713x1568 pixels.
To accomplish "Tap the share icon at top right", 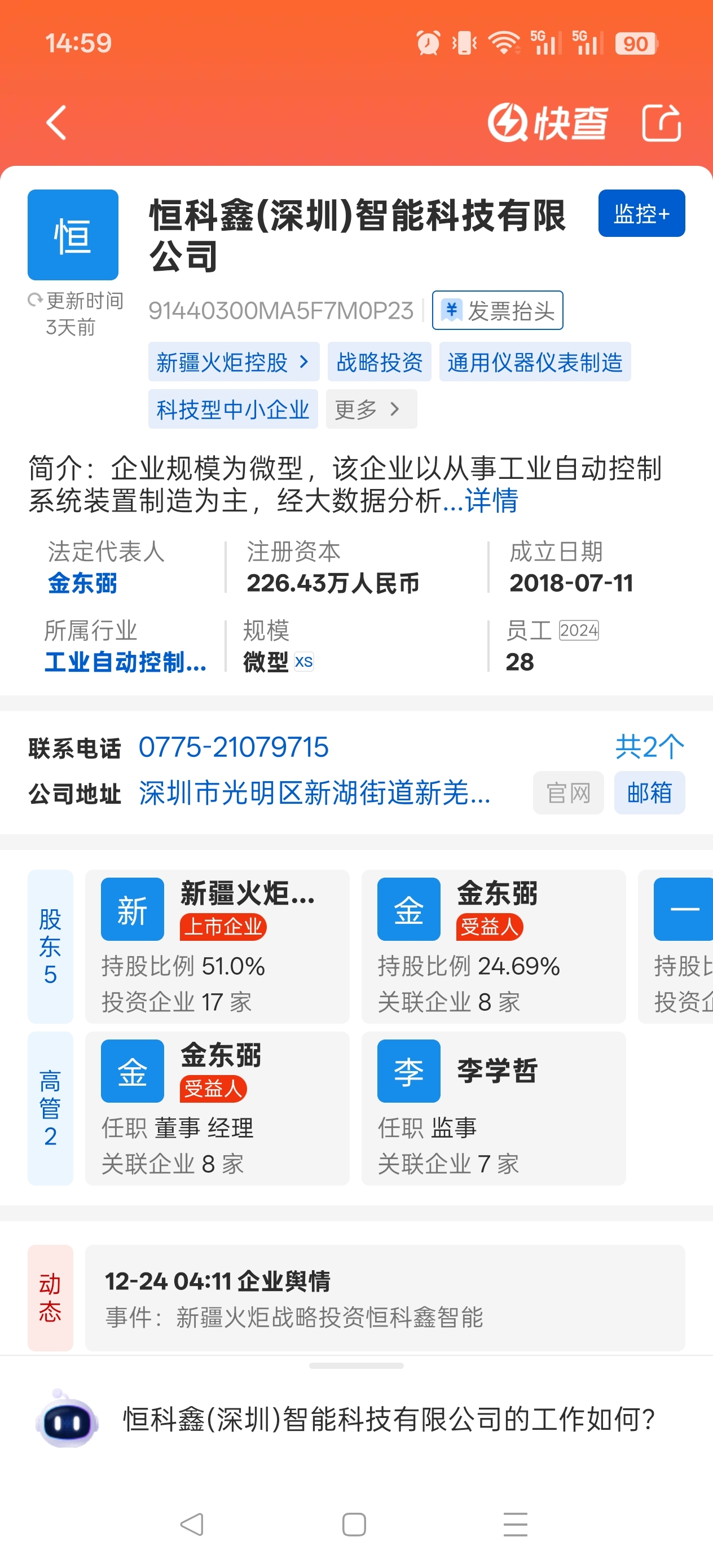I will (661, 122).
